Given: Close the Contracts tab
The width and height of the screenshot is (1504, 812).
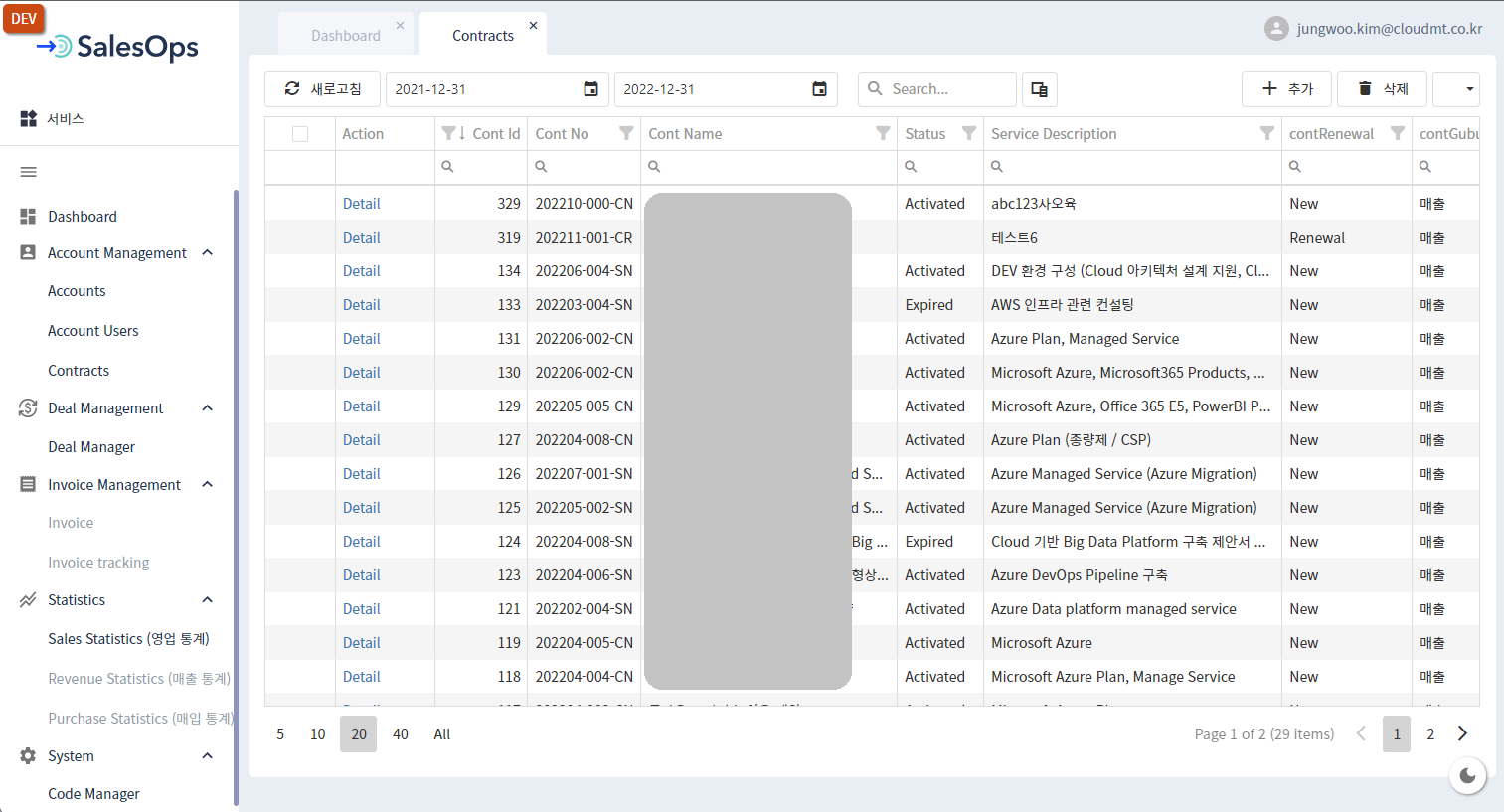Looking at the screenshot, I should tap(533, 26).
